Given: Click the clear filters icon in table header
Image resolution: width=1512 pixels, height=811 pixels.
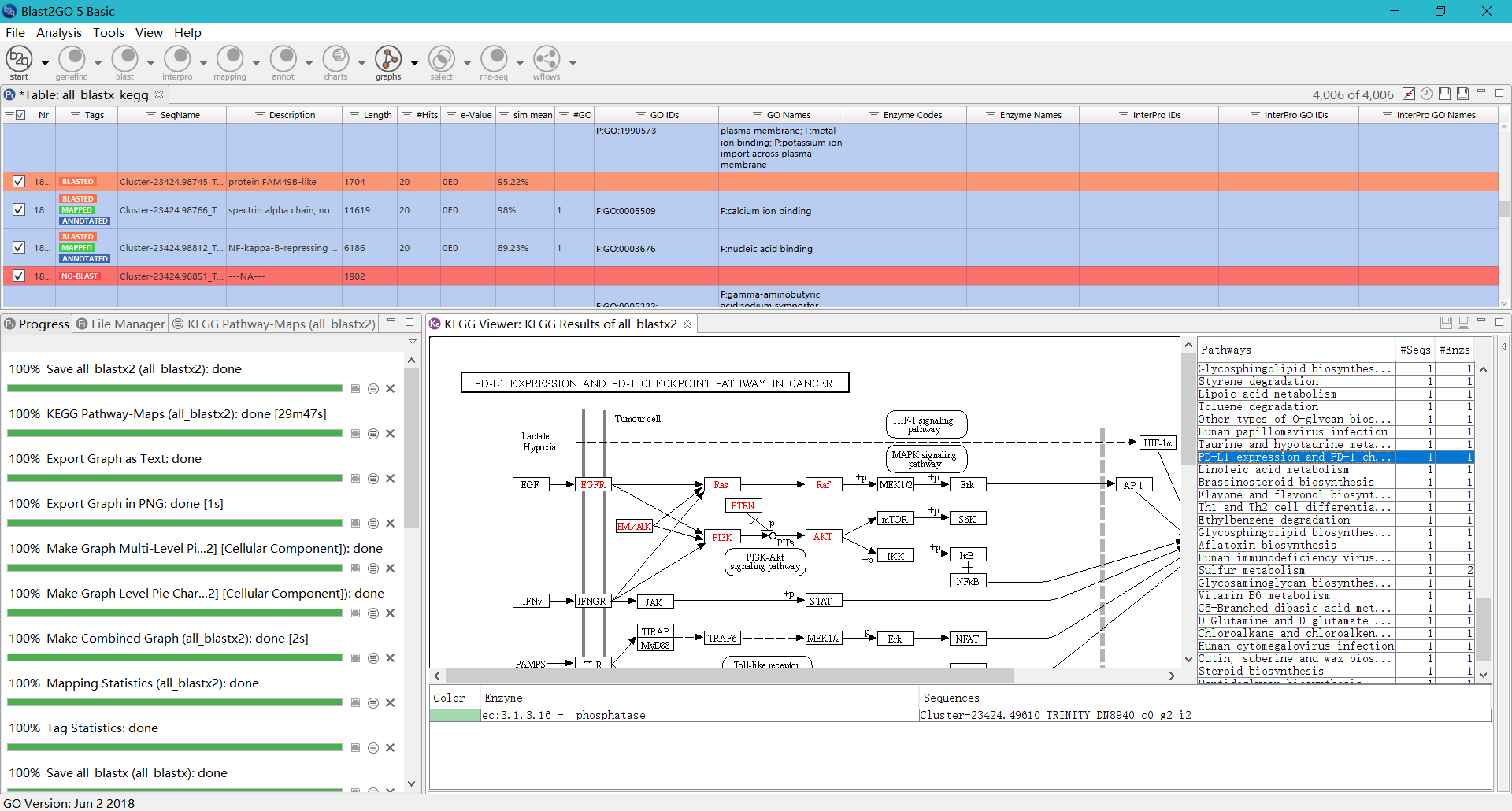Looking at the screenshot, I should [1409, 94].
